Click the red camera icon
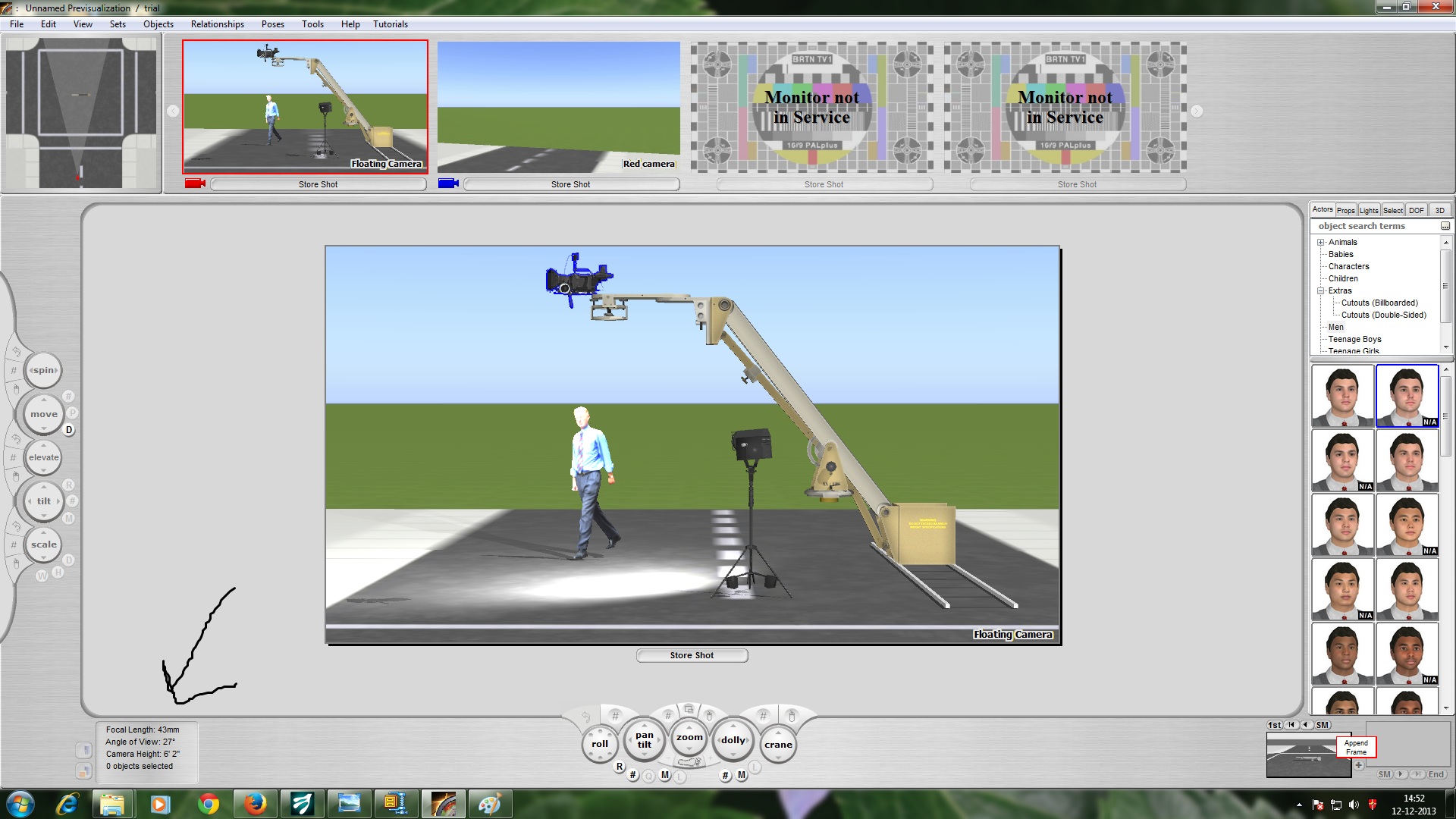 click(x=195, y=184)
